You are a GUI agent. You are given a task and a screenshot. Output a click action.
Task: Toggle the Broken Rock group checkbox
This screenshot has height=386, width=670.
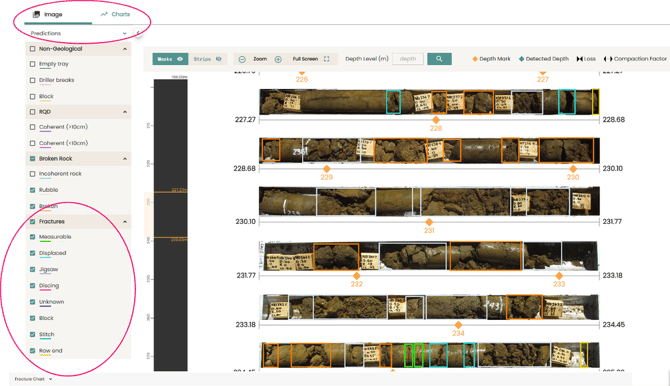tap(32, 159)
